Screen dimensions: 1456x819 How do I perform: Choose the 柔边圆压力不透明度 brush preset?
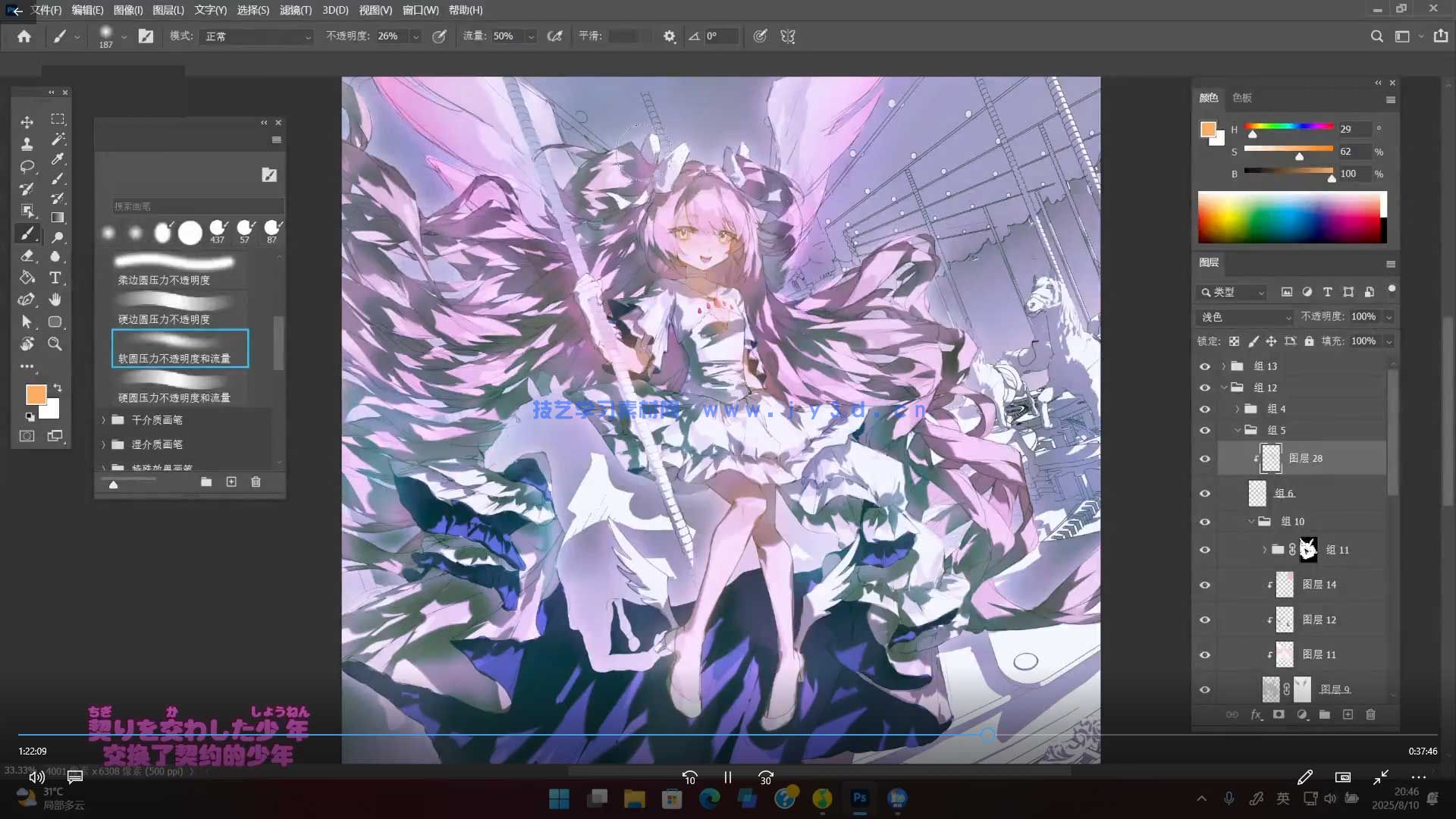point(175,269)
